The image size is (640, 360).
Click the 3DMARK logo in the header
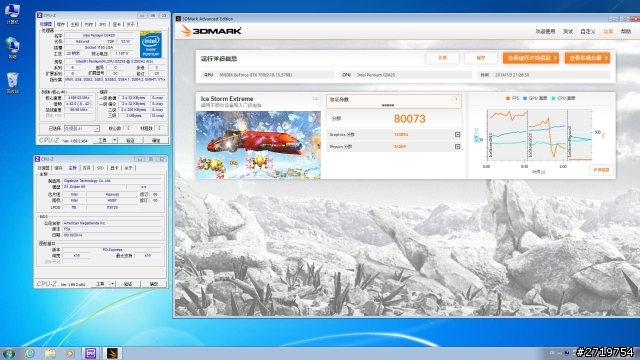[211, 31]
